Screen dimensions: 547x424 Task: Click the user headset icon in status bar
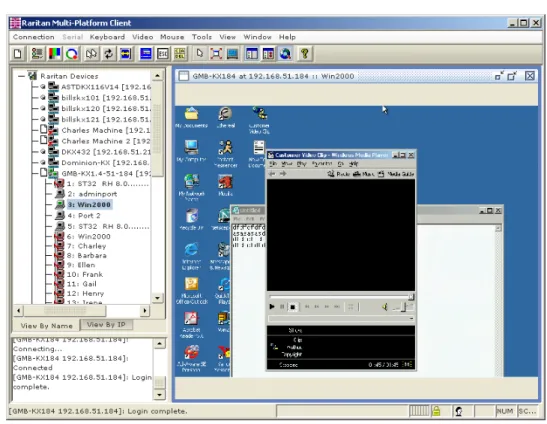(458, 411)
